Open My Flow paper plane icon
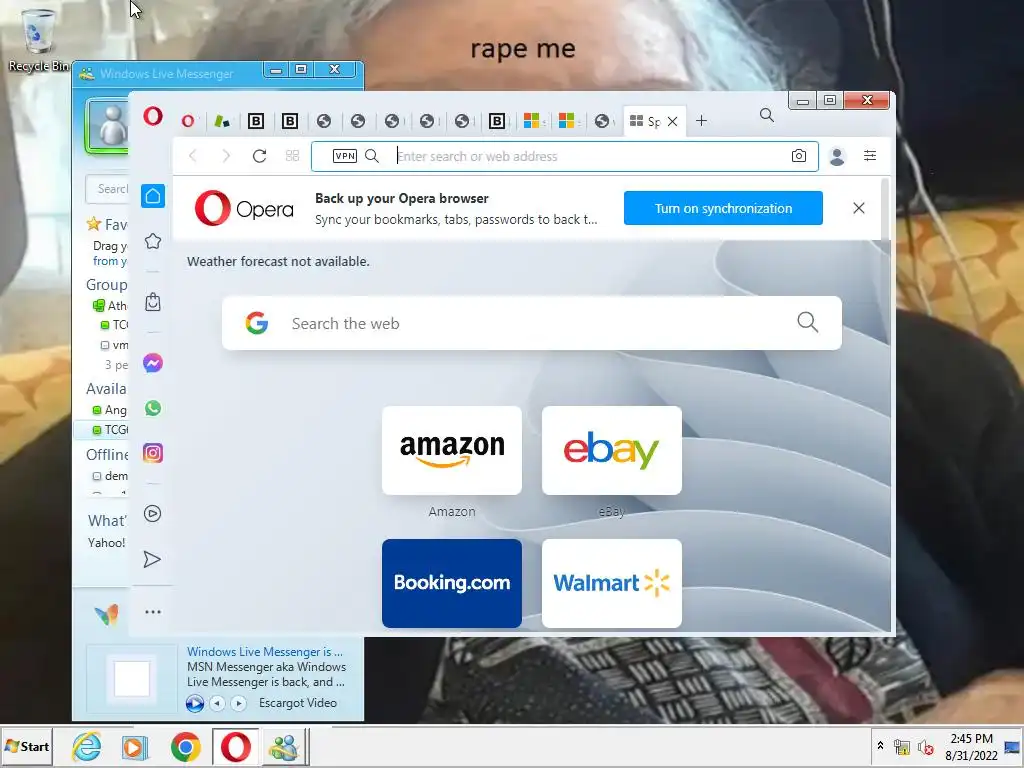The height and width of the screenshot is (768, 1024). (x=152, y=560)
